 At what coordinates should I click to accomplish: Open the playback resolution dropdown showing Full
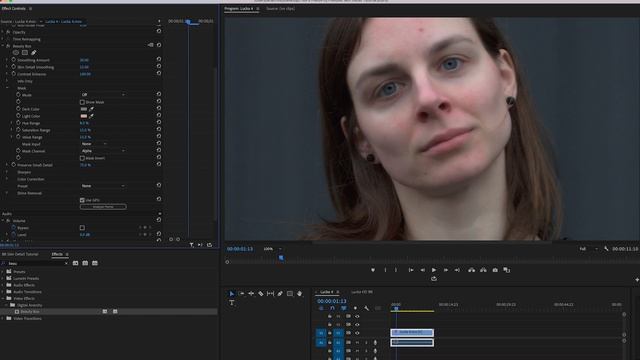tap(588, 249)
